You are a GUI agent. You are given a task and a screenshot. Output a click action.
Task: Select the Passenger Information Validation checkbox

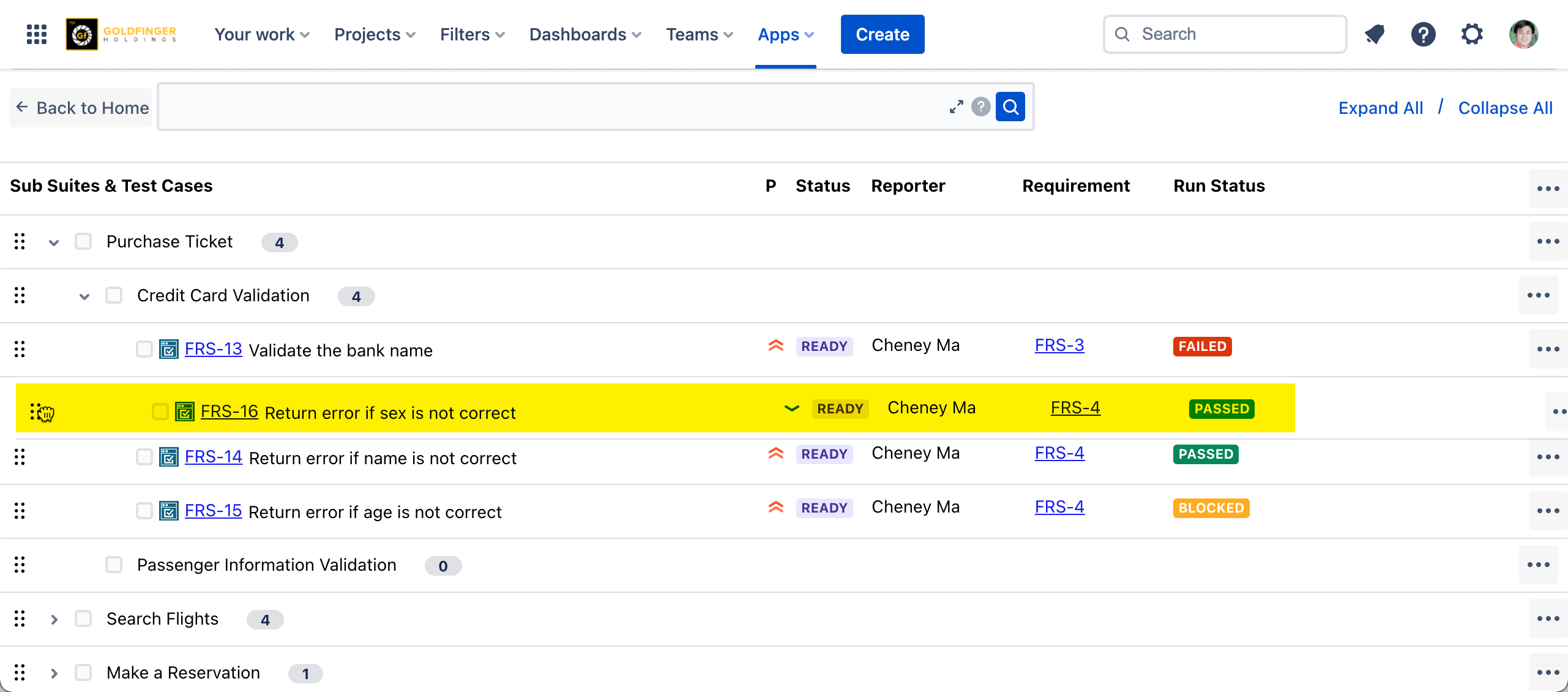(114, 565)
